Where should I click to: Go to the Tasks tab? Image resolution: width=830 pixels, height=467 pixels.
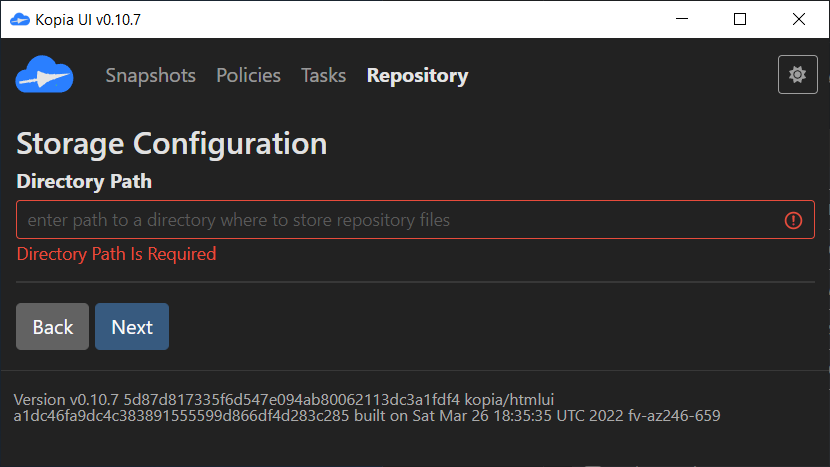coord(323,75)
